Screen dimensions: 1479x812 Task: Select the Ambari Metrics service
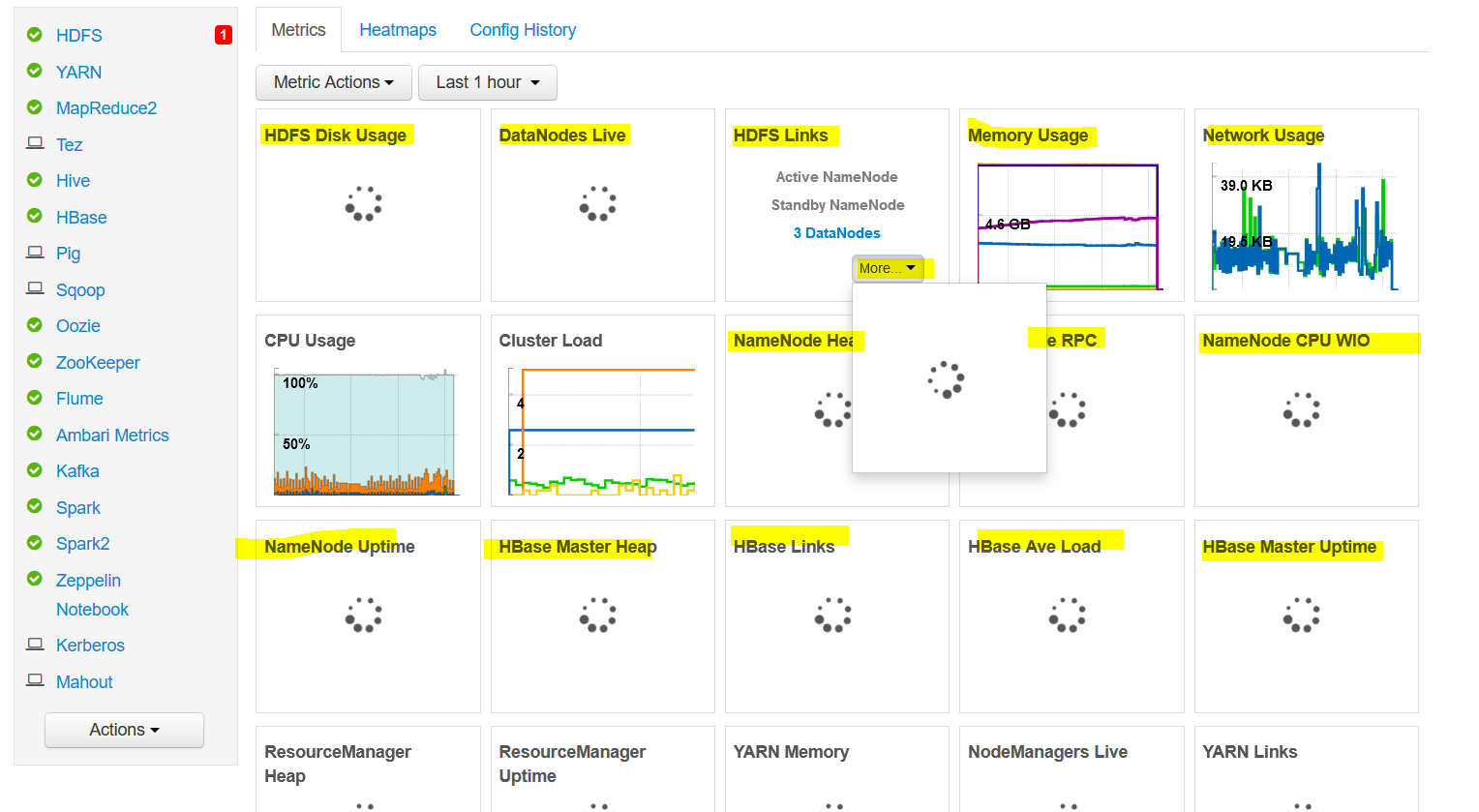point(111,435)
